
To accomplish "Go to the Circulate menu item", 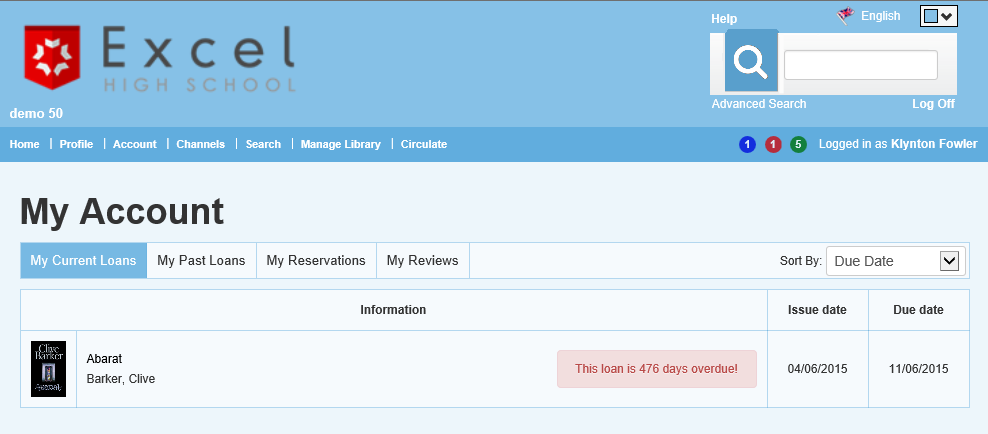I will 424,144.
